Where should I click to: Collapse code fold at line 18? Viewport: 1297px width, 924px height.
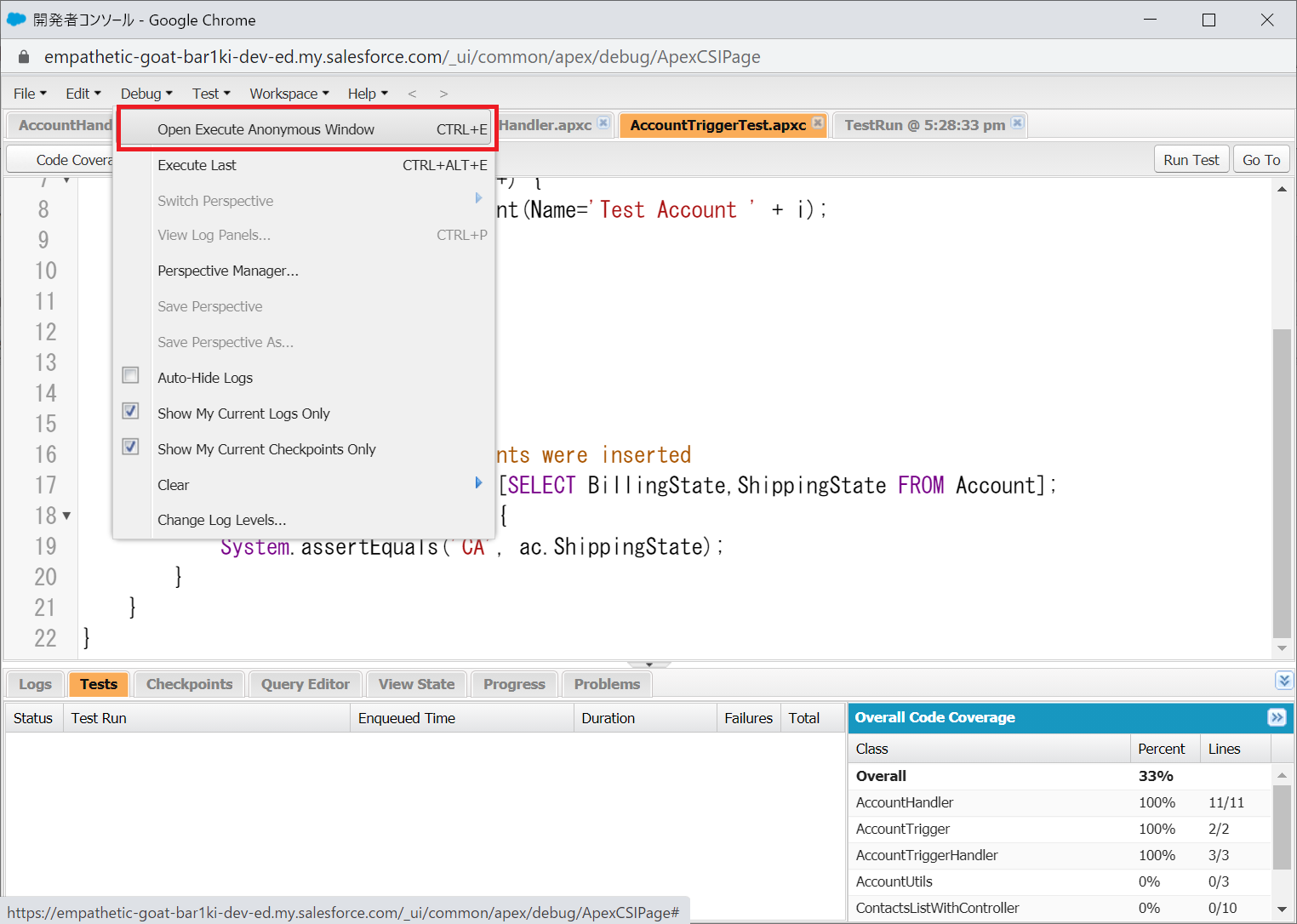tap(66, 516)
